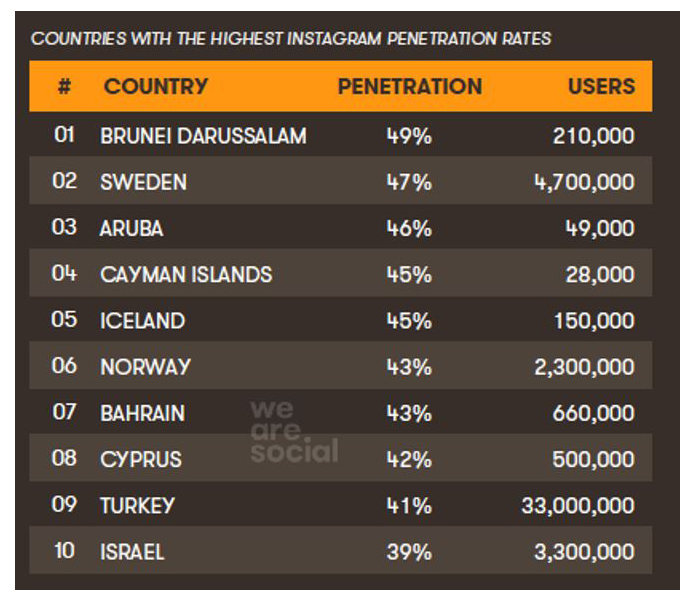This screenshot has width=680, height=590.
Task: Select the Brunei Darussalam country name
Action: 203,136
